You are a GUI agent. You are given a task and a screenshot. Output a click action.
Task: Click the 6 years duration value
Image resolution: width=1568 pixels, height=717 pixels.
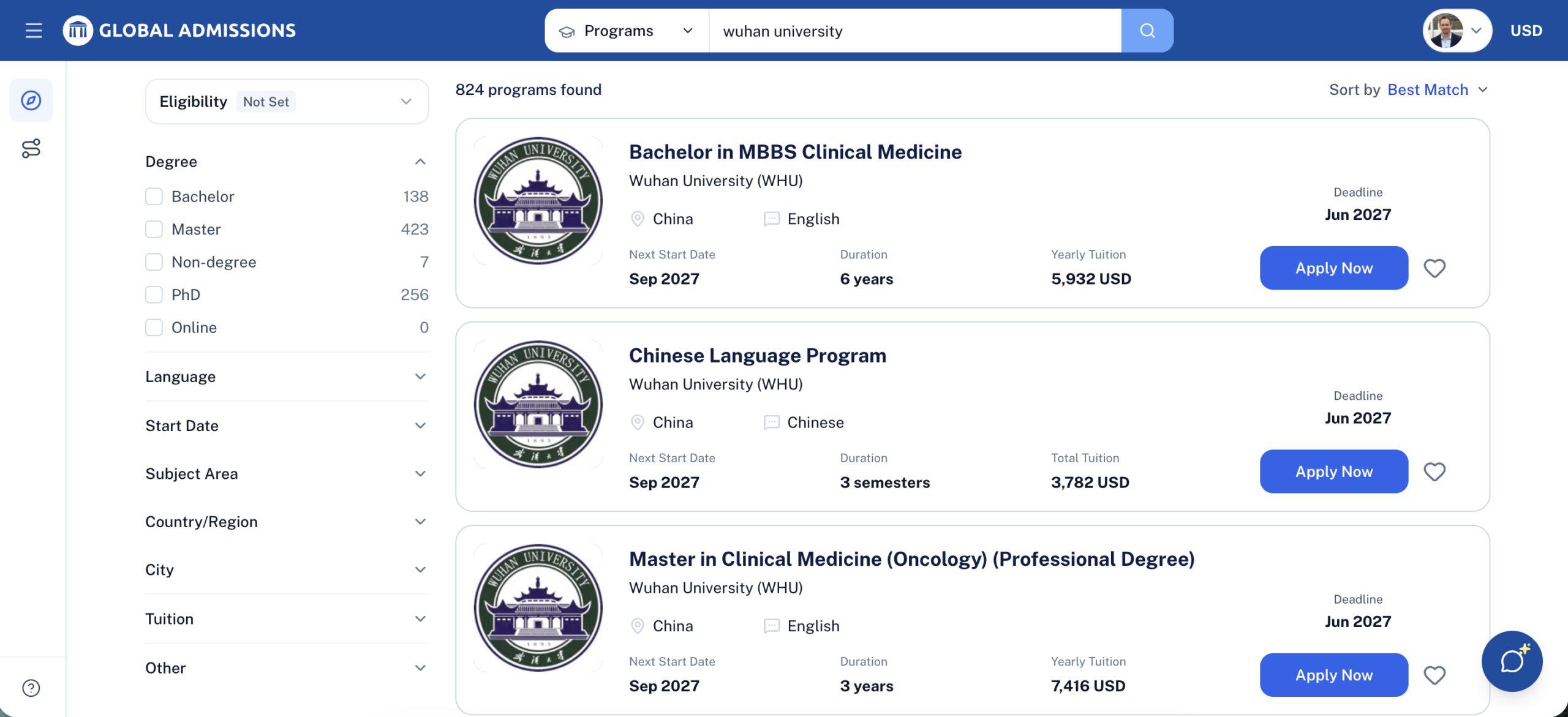pos(867,279)
